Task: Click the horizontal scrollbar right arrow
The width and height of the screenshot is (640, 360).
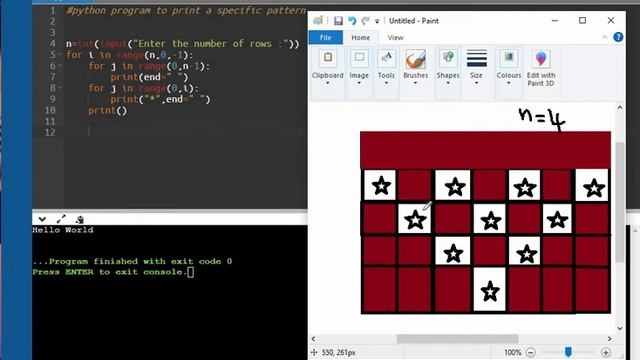Action: [x=609, y=339]
